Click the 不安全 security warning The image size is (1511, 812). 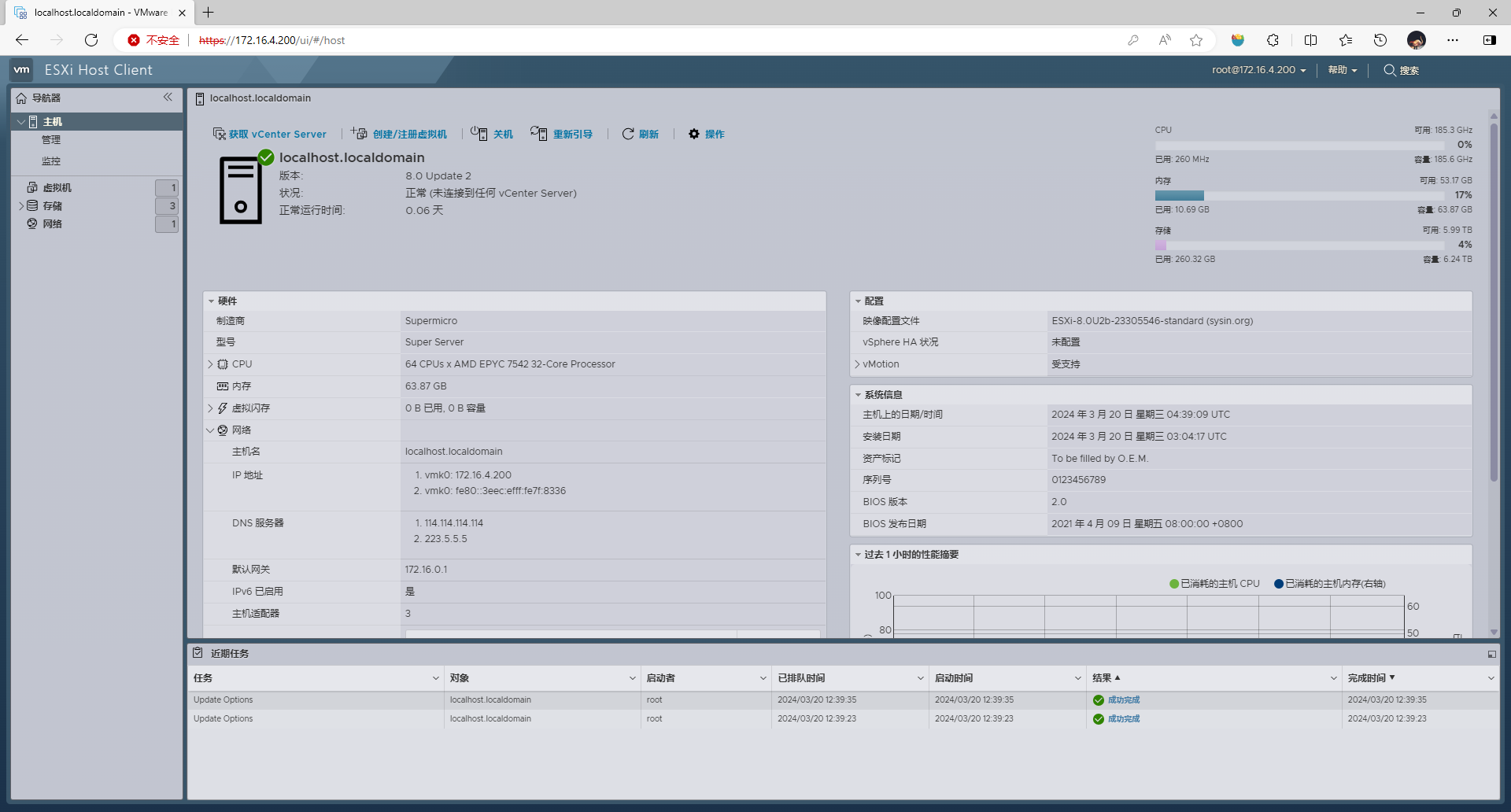point(154,40)
